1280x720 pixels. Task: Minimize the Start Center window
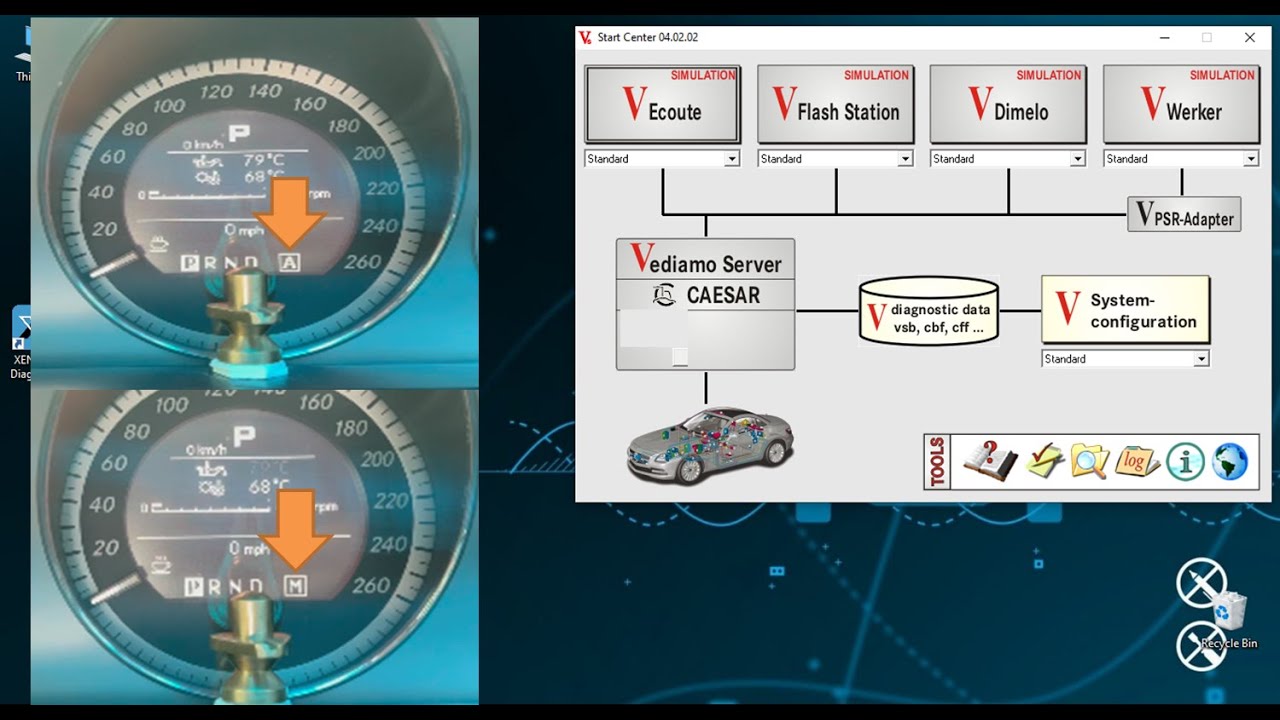coord(1164,38)
